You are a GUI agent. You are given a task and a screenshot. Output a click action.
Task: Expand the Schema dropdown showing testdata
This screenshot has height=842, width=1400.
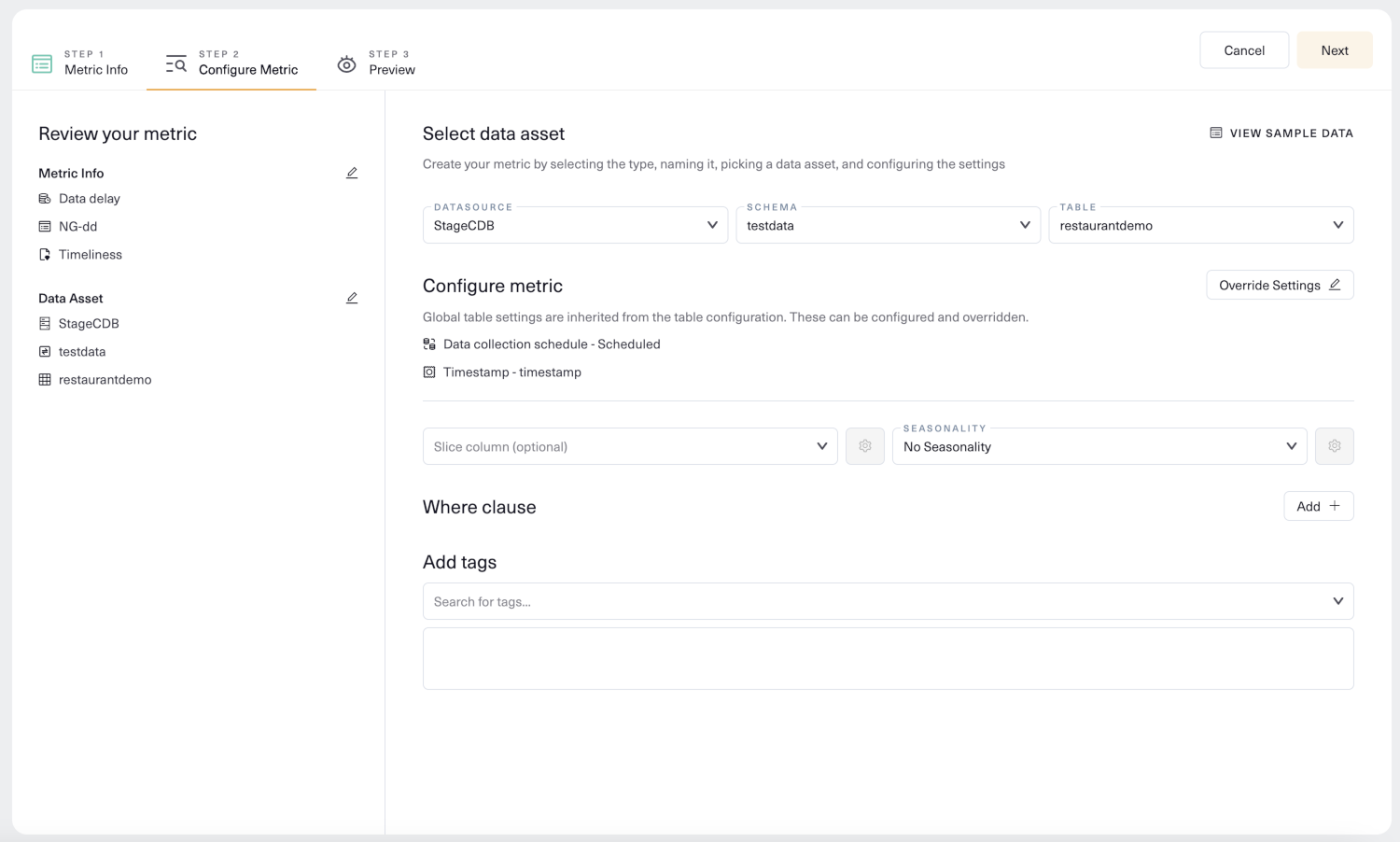(888, 225)
